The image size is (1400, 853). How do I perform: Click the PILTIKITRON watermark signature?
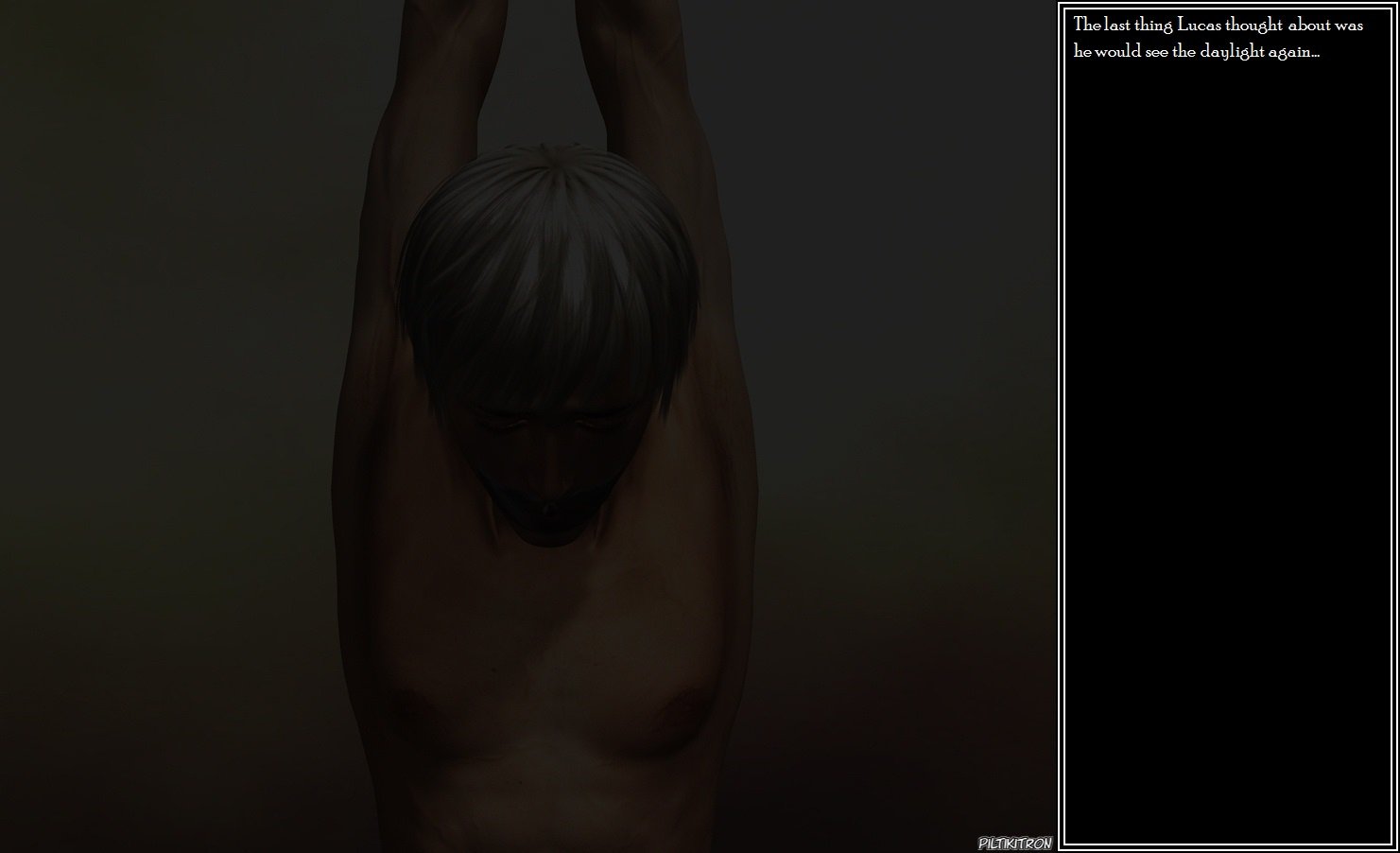1014,844
